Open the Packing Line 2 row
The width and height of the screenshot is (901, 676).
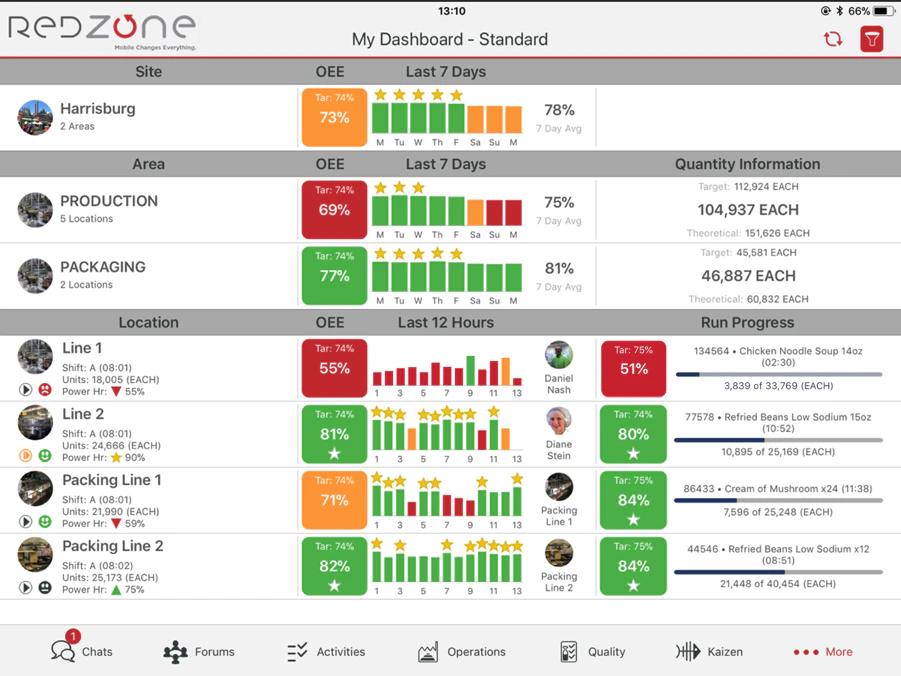point(112,548)
